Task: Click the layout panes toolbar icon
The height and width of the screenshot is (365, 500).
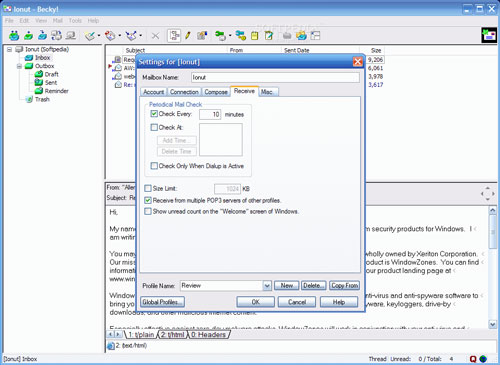Action: [315, 35]
